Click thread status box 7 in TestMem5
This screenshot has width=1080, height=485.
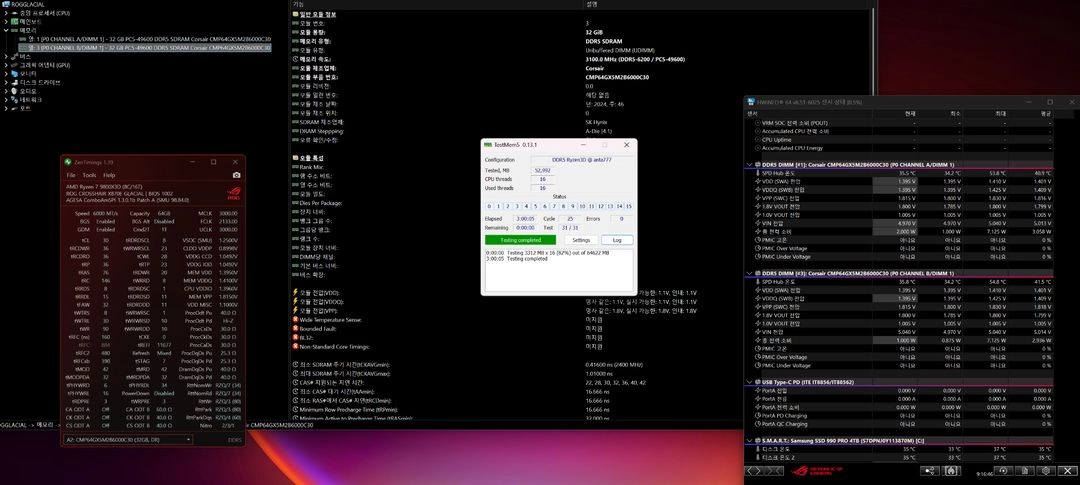pos(554,206)
